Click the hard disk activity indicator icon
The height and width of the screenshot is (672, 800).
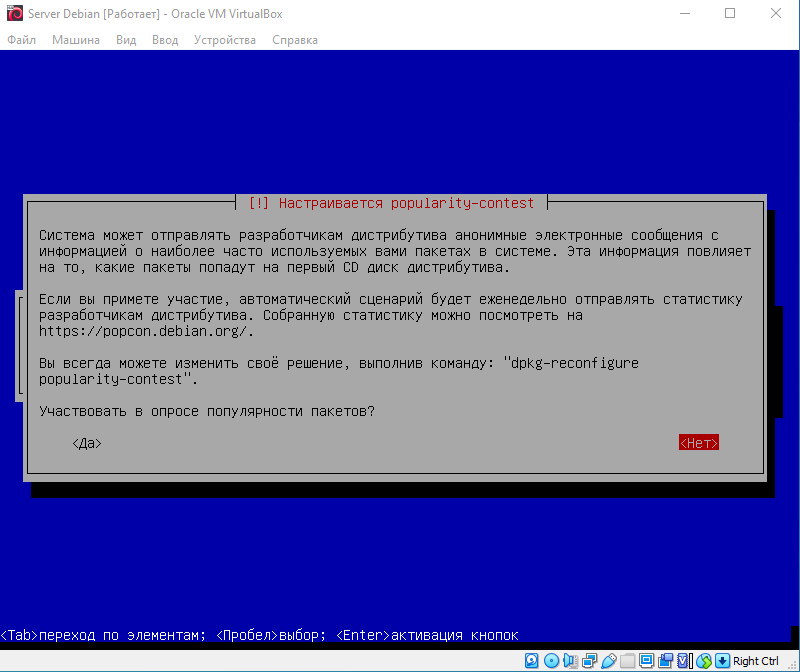coord(532,661)
